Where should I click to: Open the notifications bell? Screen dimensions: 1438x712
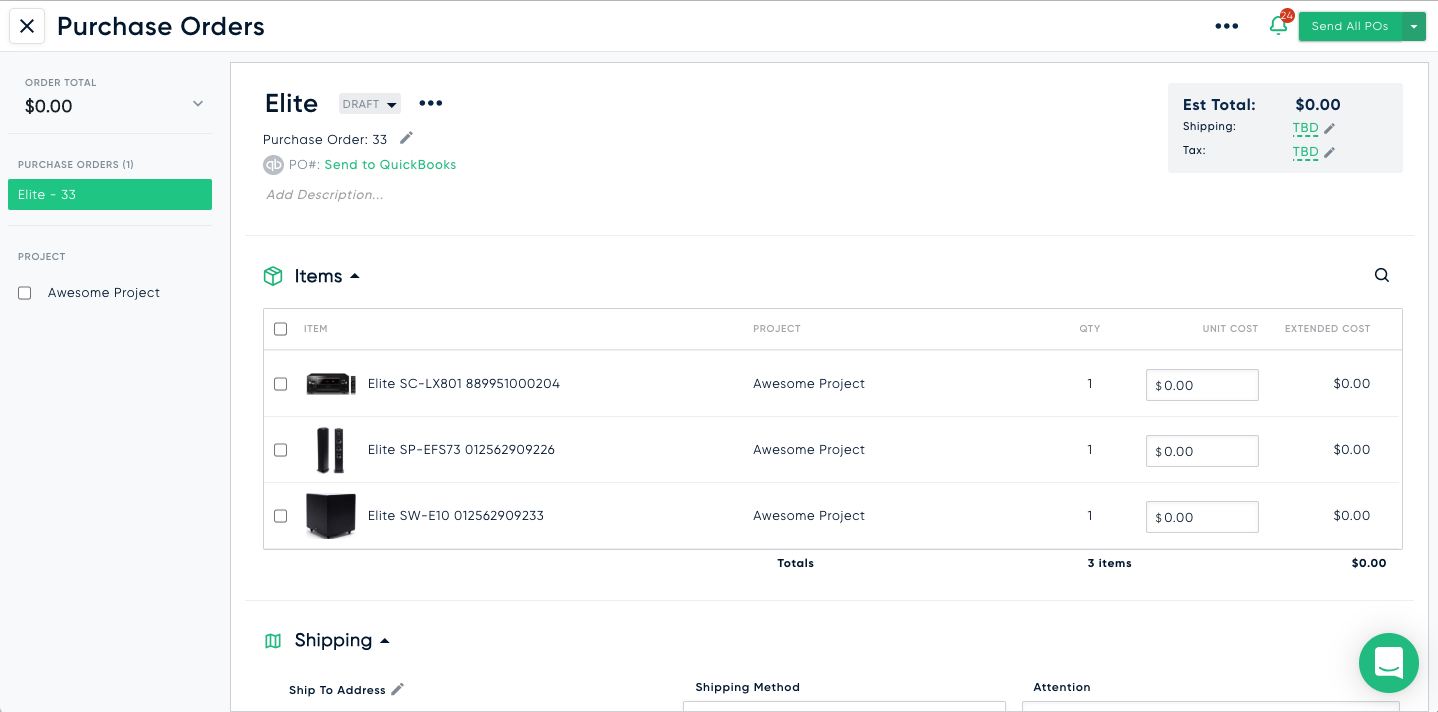click(x=1278, y=26)
